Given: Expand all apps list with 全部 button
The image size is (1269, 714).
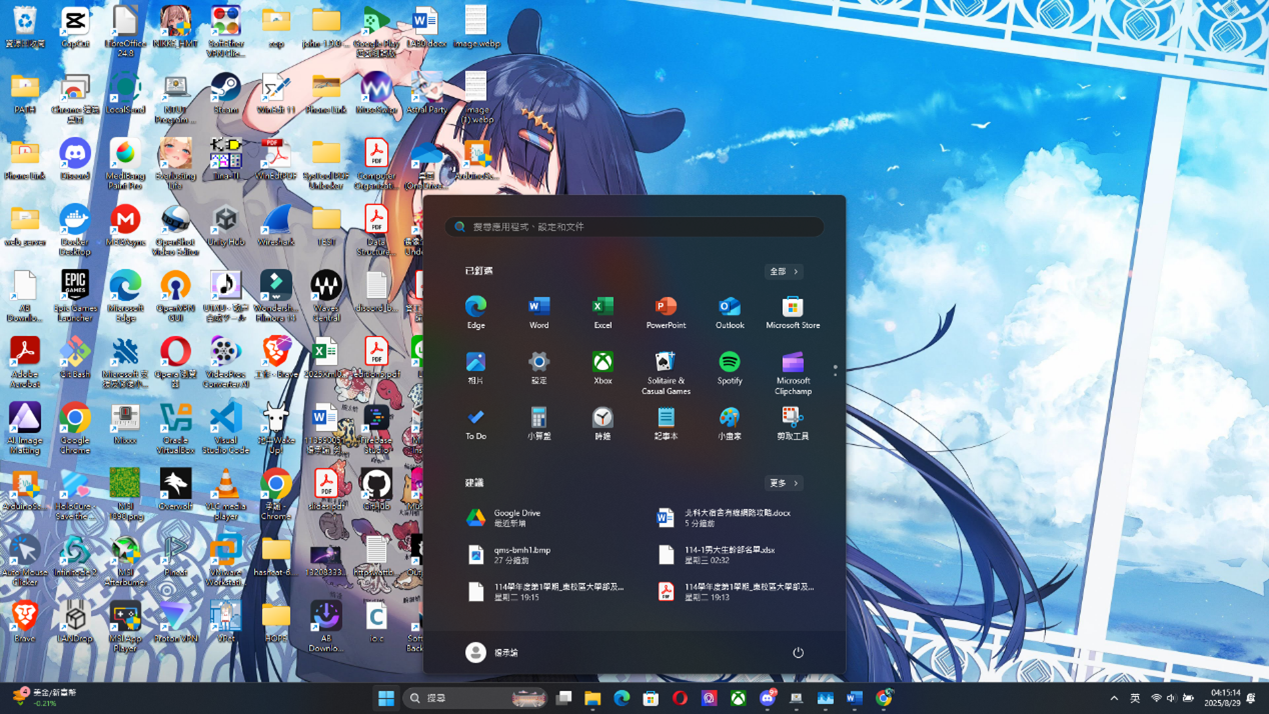Looking at the screenshot, I should point(783,271).
